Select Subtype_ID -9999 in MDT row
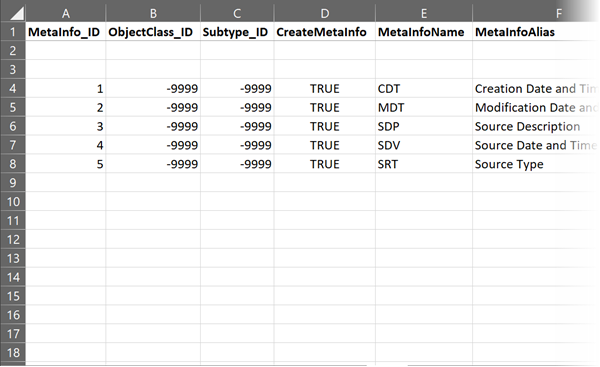 click(x=237, y=107)
